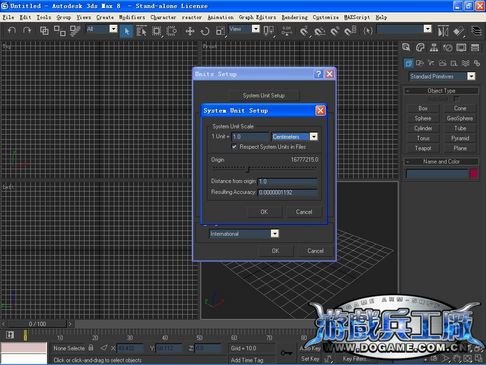Open the Mirror tool in toolbar
This screenshot has width=486, height=365.
(443, 31)
